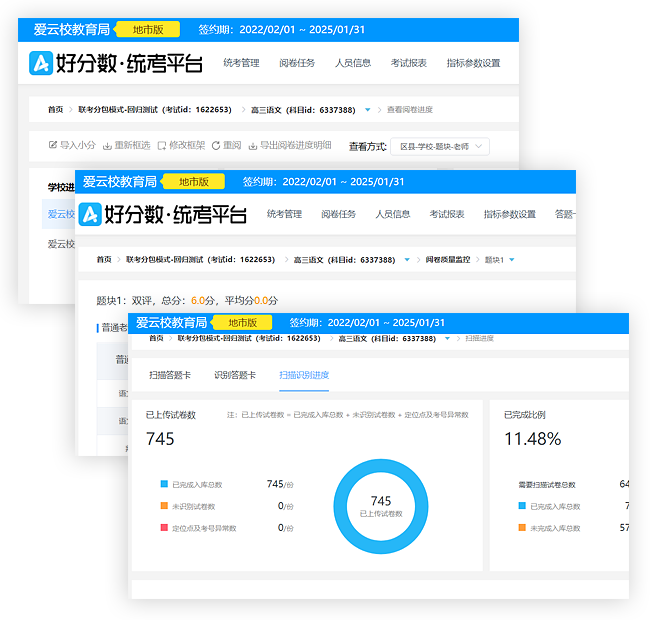This screenshot has height=620, width=650.
Task: Expand the 题块1 breadcrumb dropdown arrow
Action: pyautogui.click(x=512, y=260)
